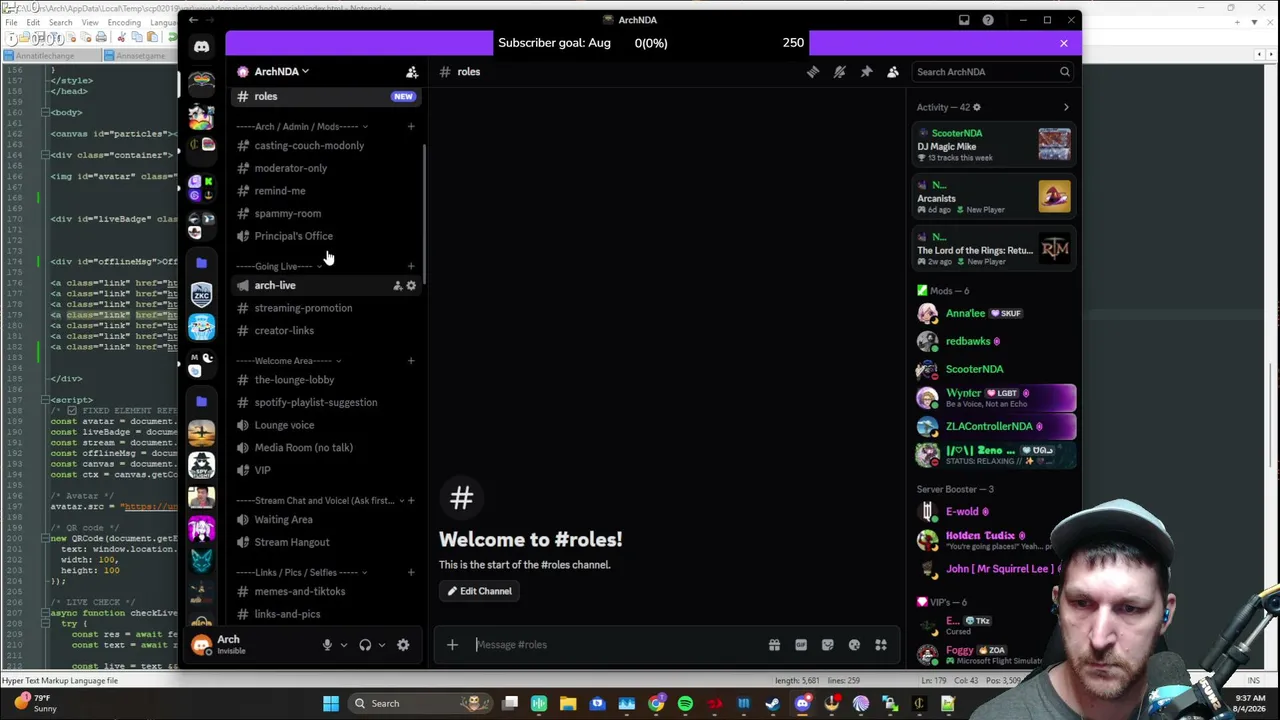Switch to Annatitlechange tab in Notepad++
The width and height of the screenshot is (1280, 720).
coord(51,56)
